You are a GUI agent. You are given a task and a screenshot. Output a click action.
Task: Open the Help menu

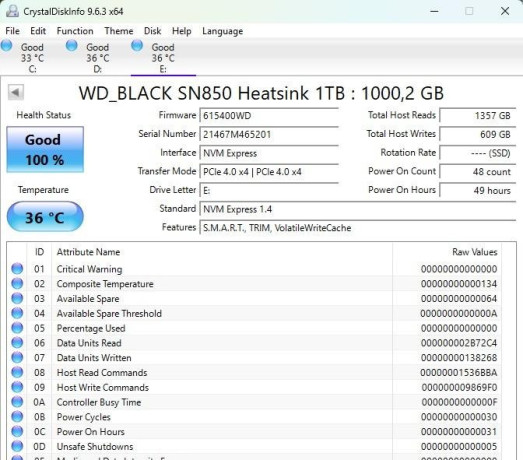tap(182, 31)
